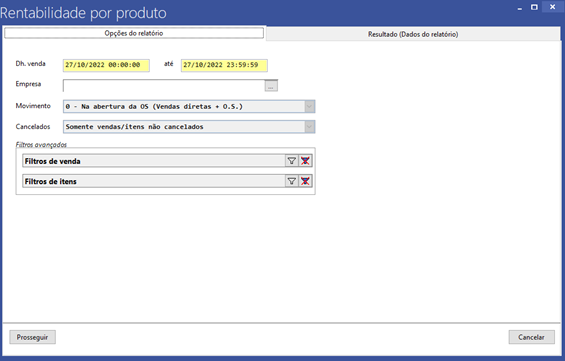
Task: Maximize the Rentabilidade por produto window
Action: (x=534, y=7)
